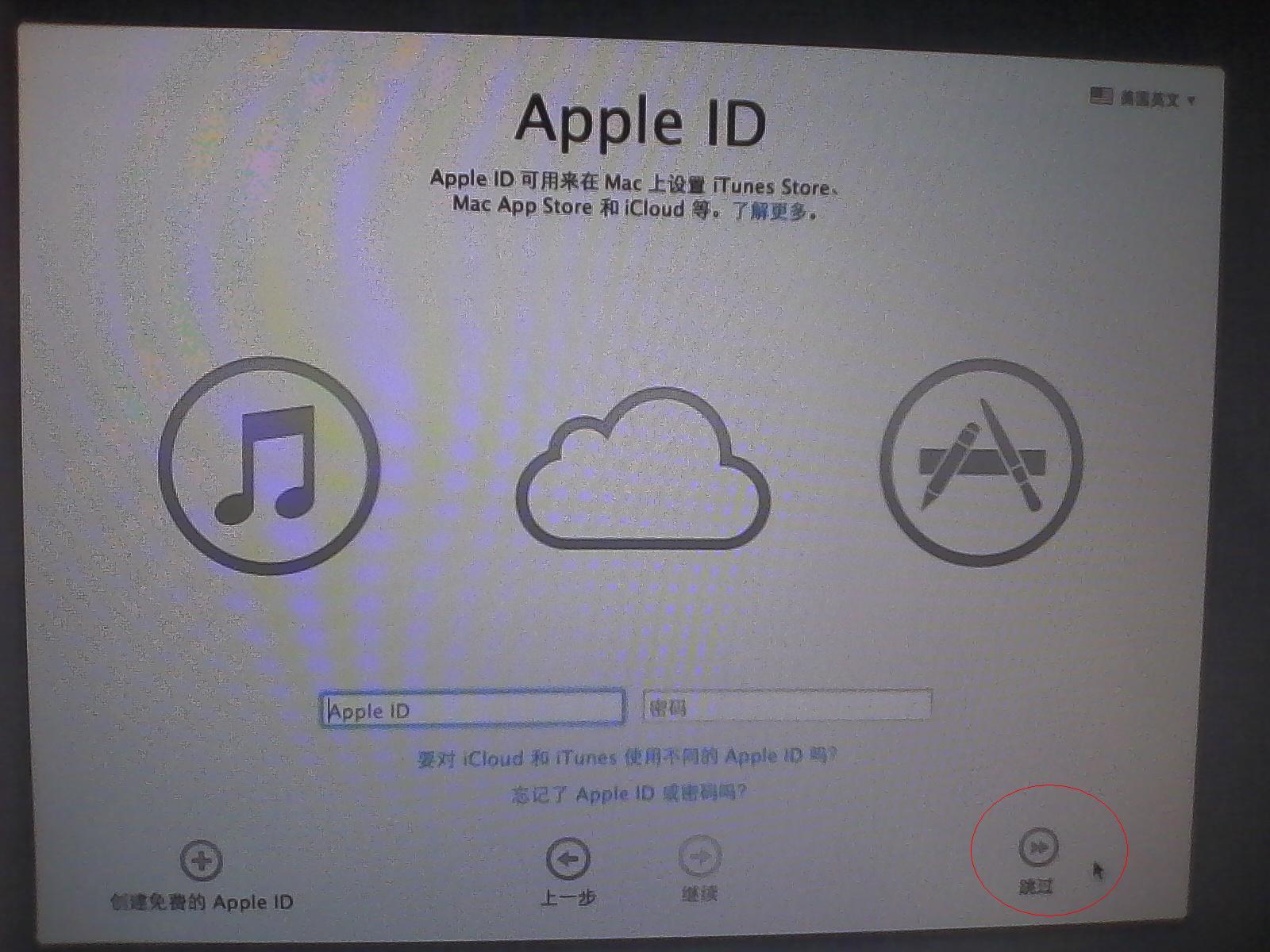
Task: Open link about using different Apple IDs for iCloud and iTunes
Action: coord(627,757)
